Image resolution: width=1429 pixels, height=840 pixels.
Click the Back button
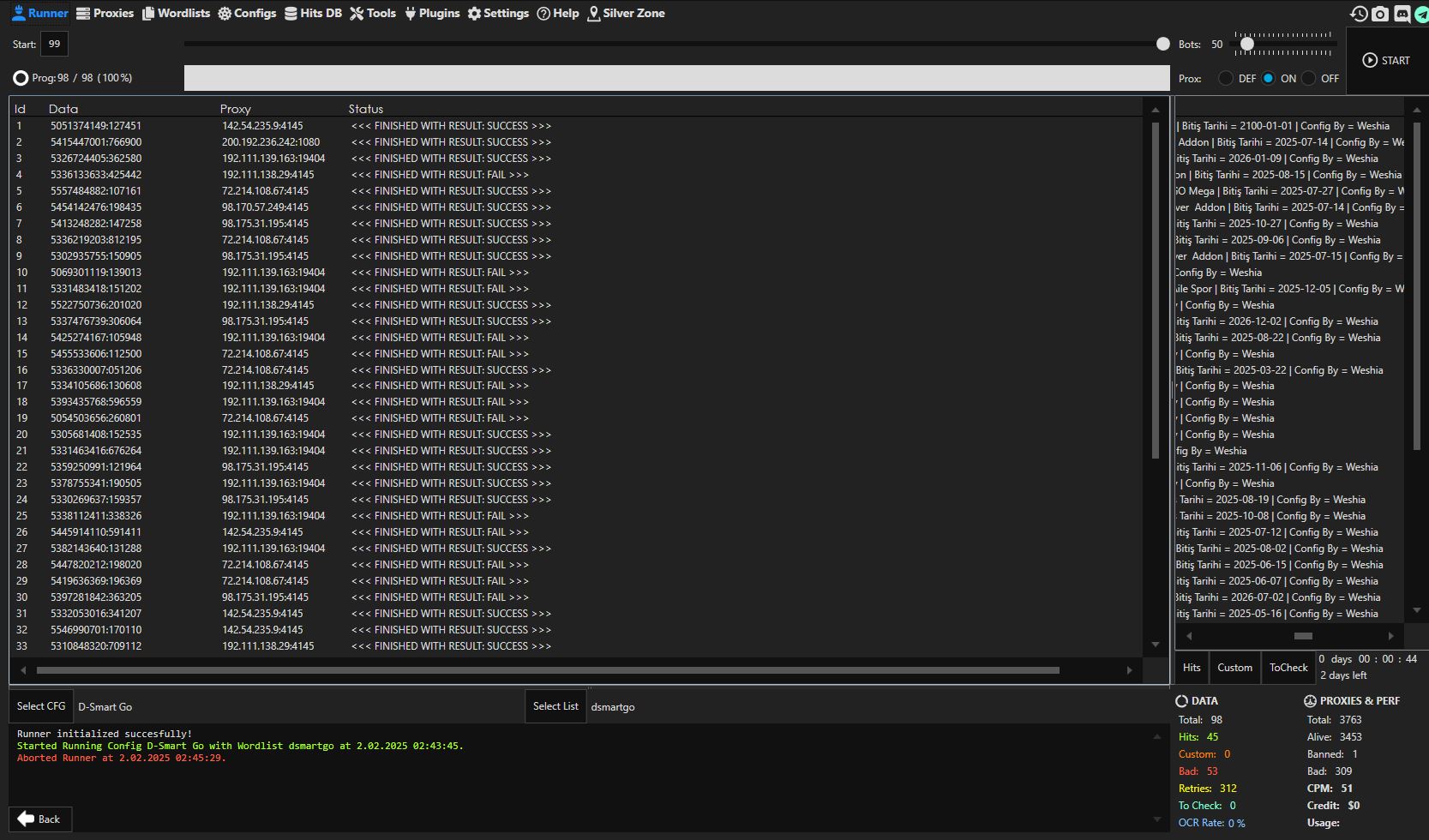[39, 819]
